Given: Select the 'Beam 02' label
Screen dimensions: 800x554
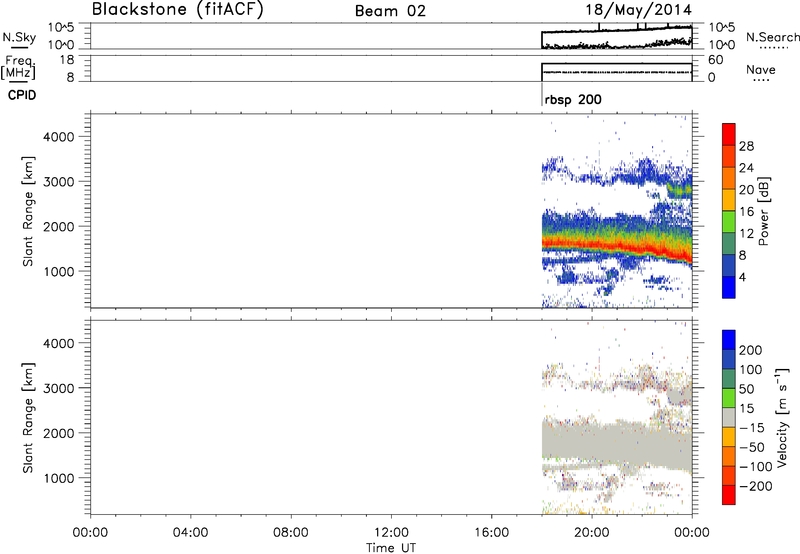Looking at the screenshot, I should click(390, 11).
